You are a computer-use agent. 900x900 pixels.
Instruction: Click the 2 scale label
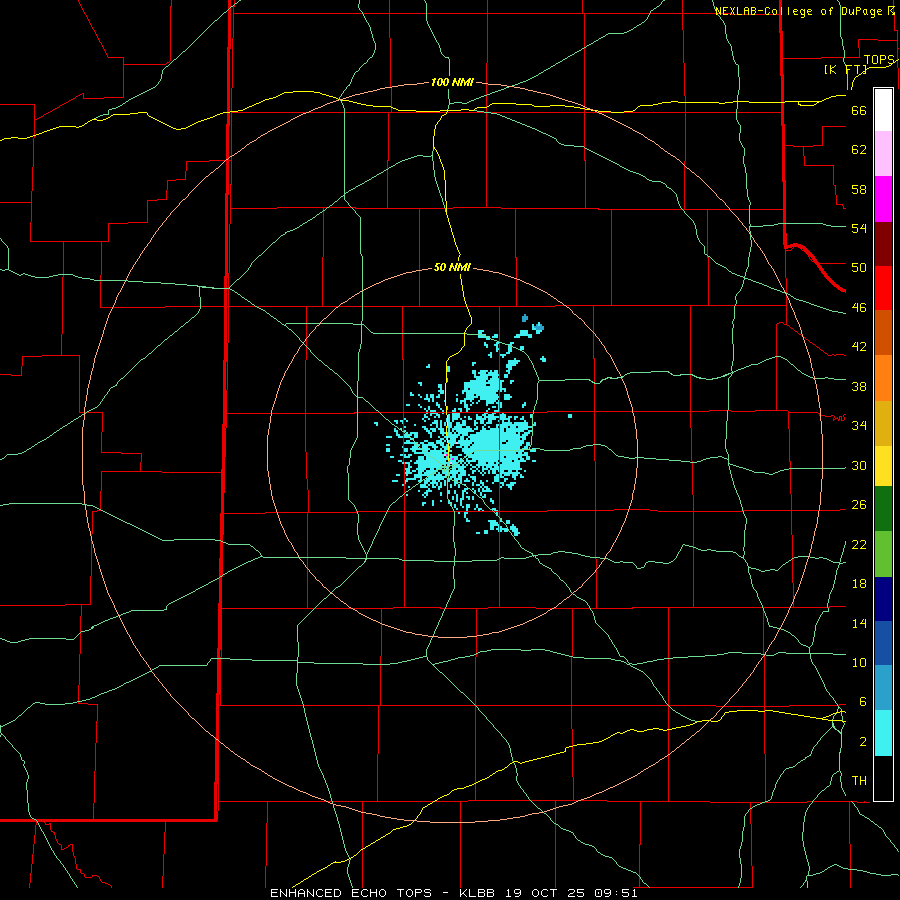[x=862, y=742]
